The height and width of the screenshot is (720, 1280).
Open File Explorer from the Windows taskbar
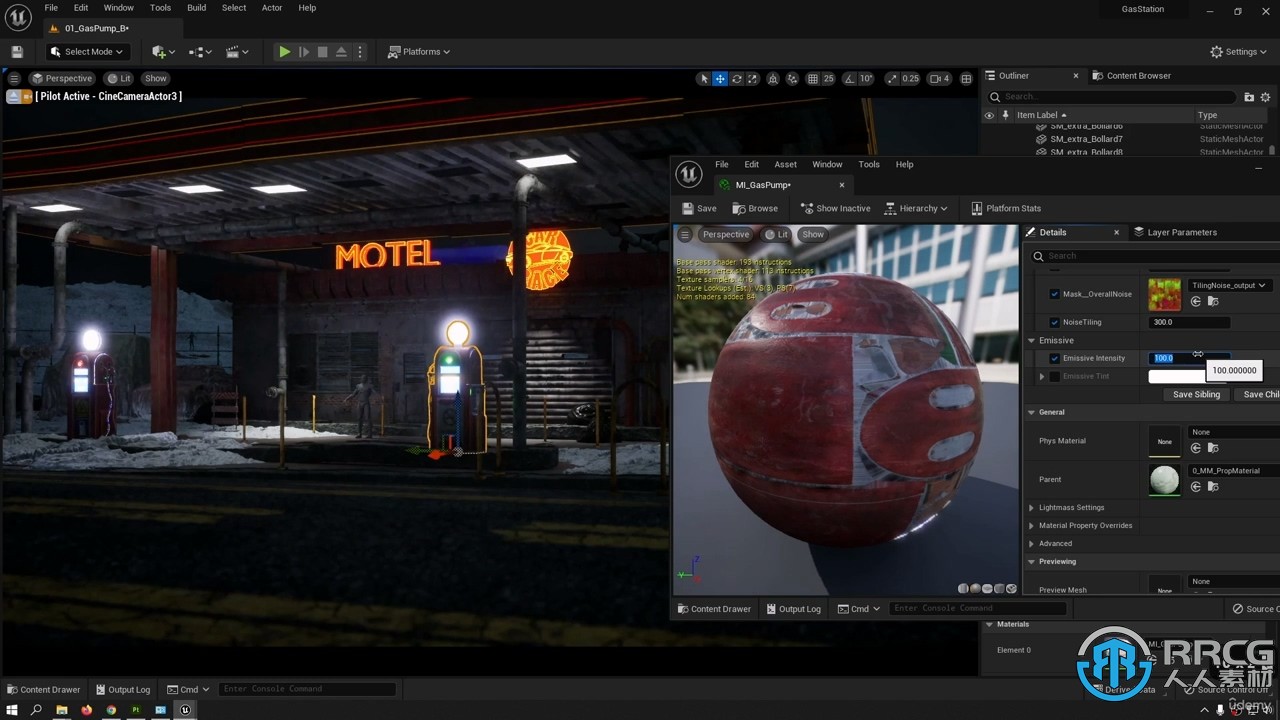coord(62,710)
